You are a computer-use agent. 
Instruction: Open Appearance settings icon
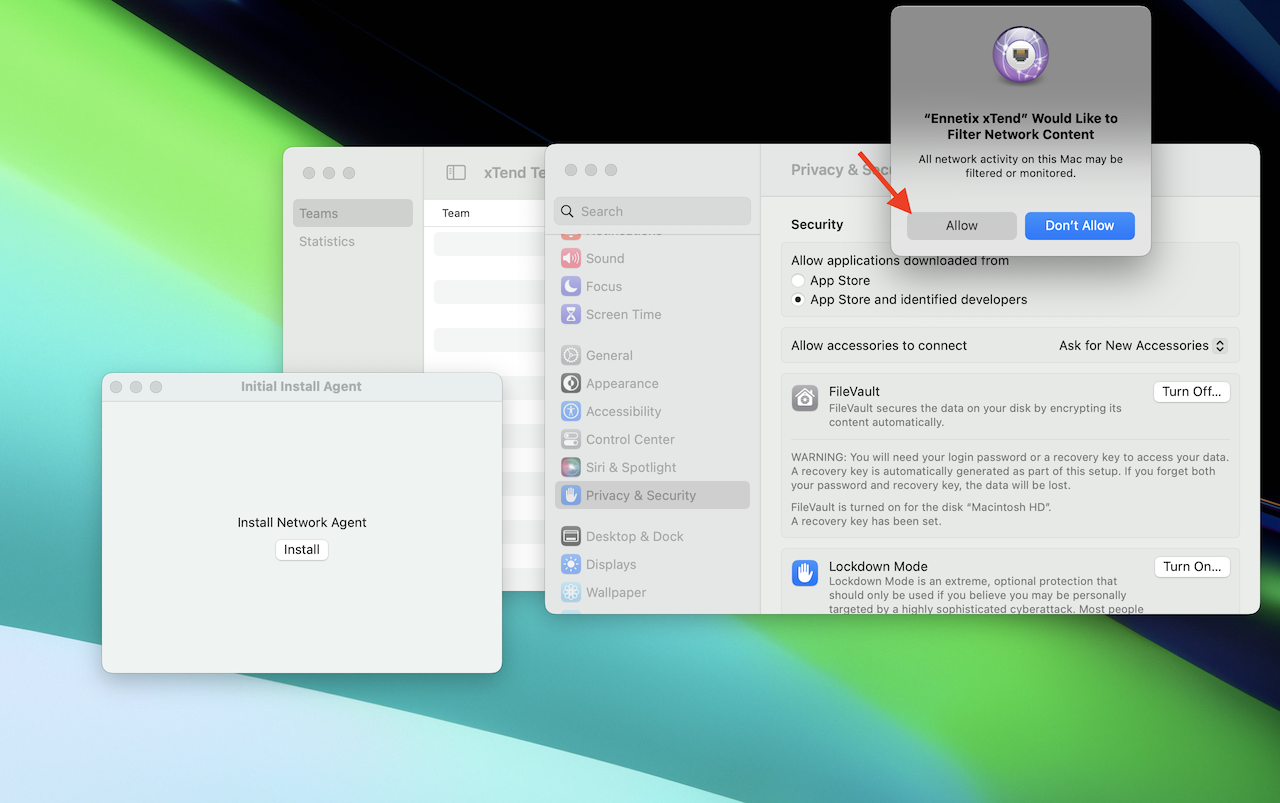(571, 383)
